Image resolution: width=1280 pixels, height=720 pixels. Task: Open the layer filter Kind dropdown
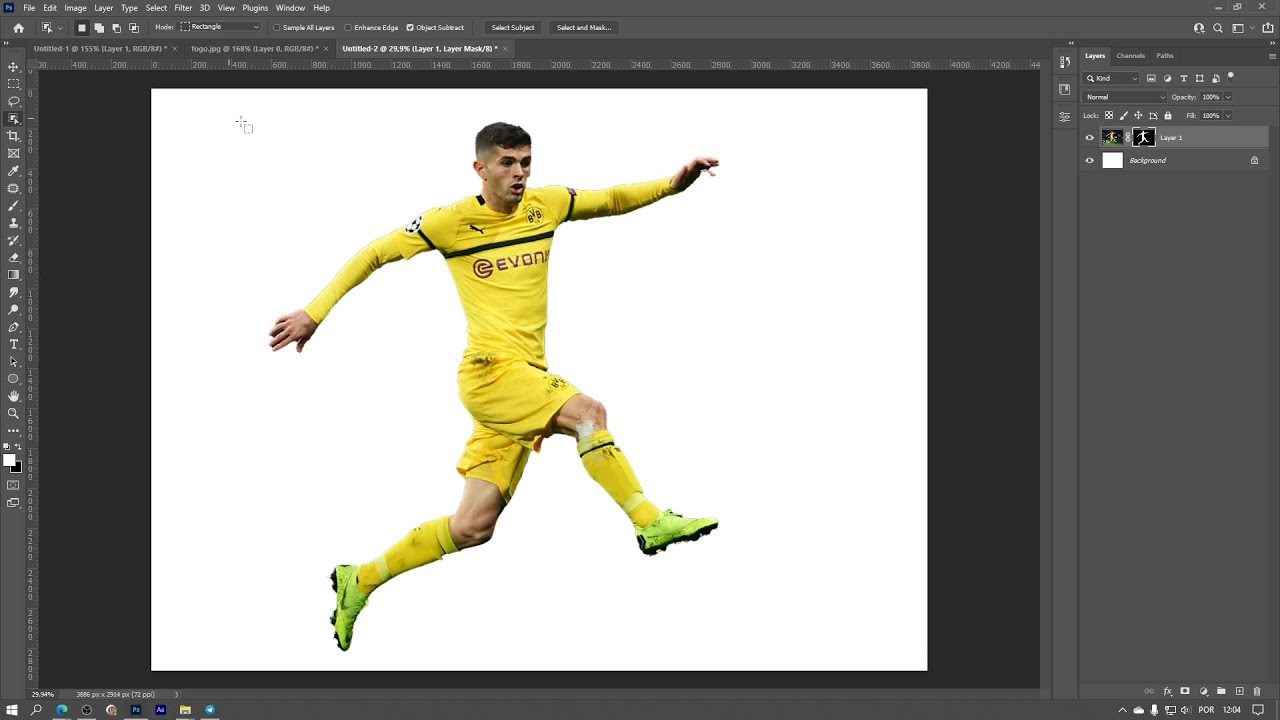[x=1112, y=78]
